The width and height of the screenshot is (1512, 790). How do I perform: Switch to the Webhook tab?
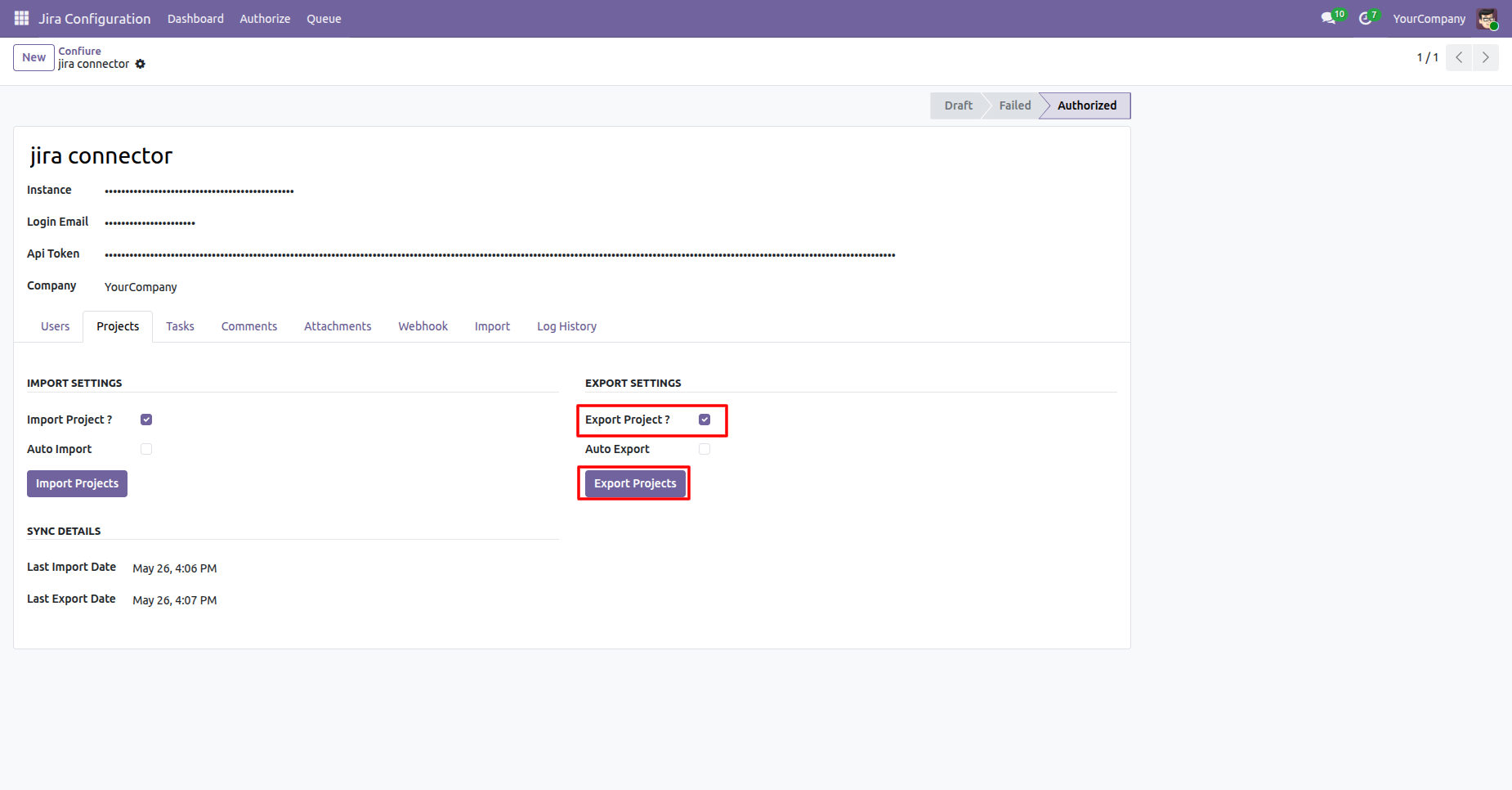[423, 326]
